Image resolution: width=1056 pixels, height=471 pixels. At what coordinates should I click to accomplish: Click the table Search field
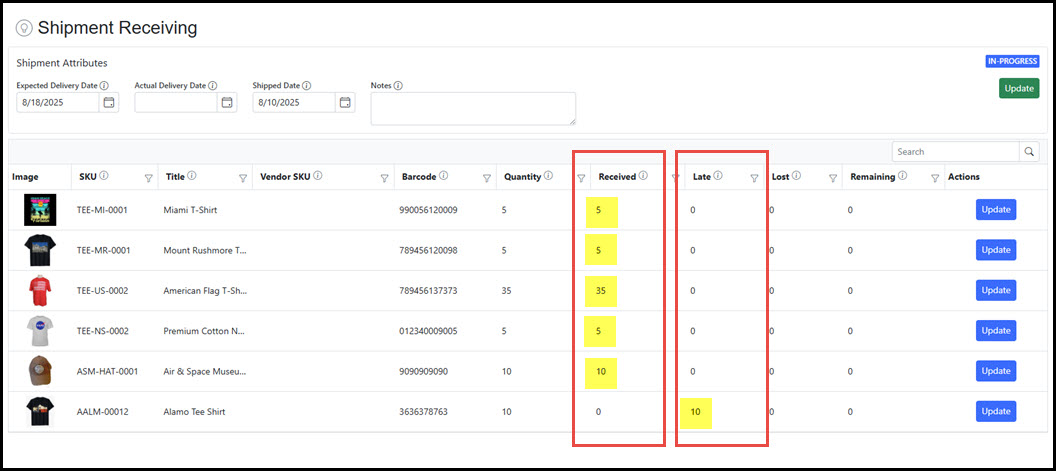(955, 152)
